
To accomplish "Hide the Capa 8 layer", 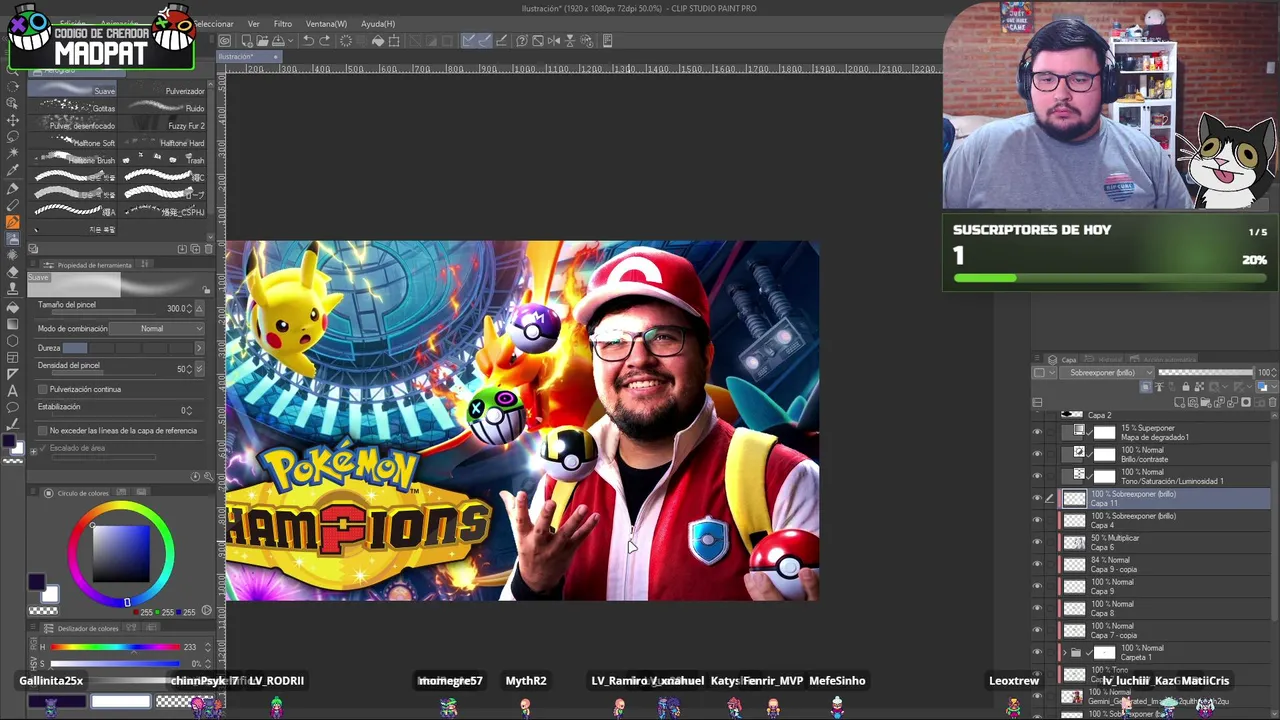I will point(1037,608).
